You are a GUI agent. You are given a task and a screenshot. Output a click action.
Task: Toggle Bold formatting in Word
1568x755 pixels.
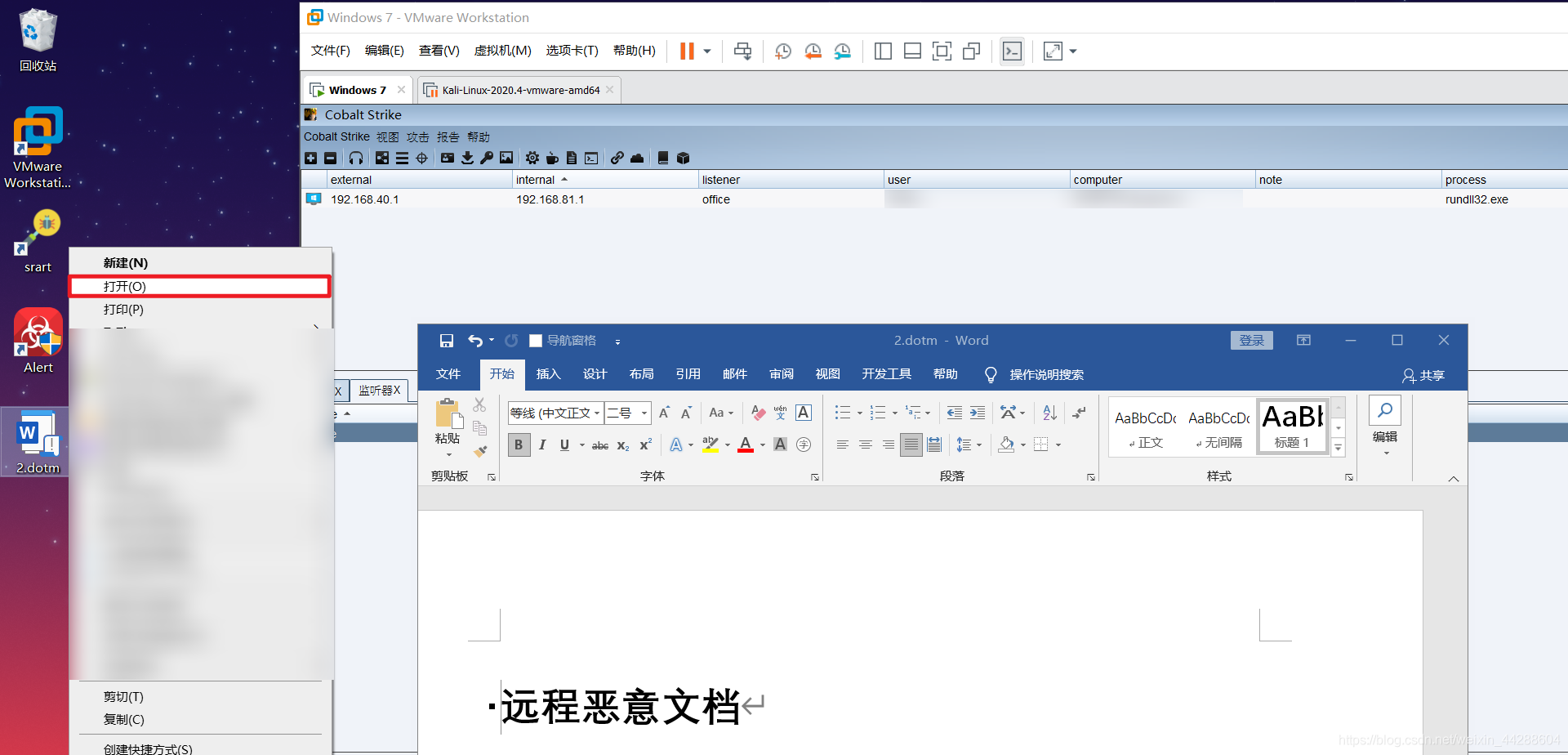(519, 445)
